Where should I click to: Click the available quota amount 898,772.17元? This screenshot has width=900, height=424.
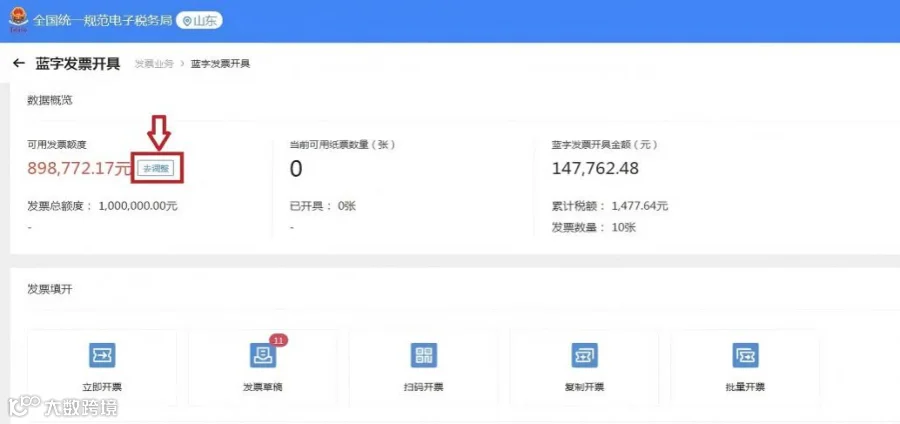[80, 168]
